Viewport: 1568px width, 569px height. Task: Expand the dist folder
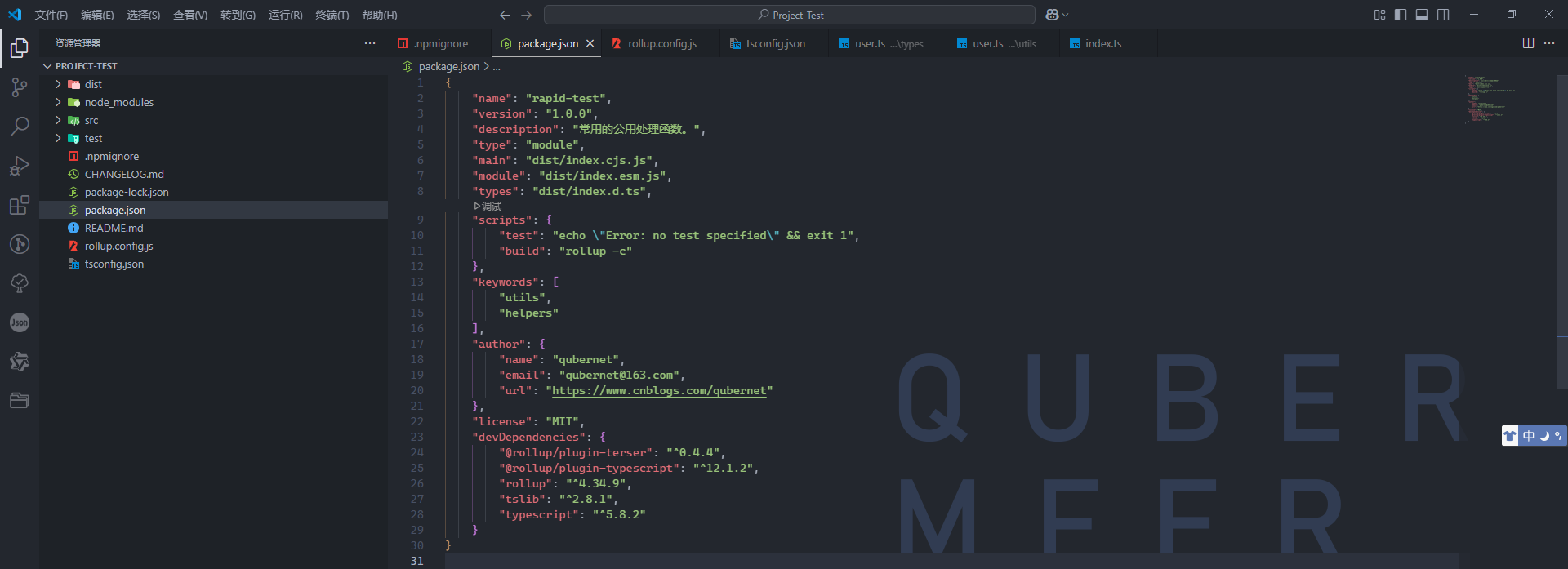58,84
